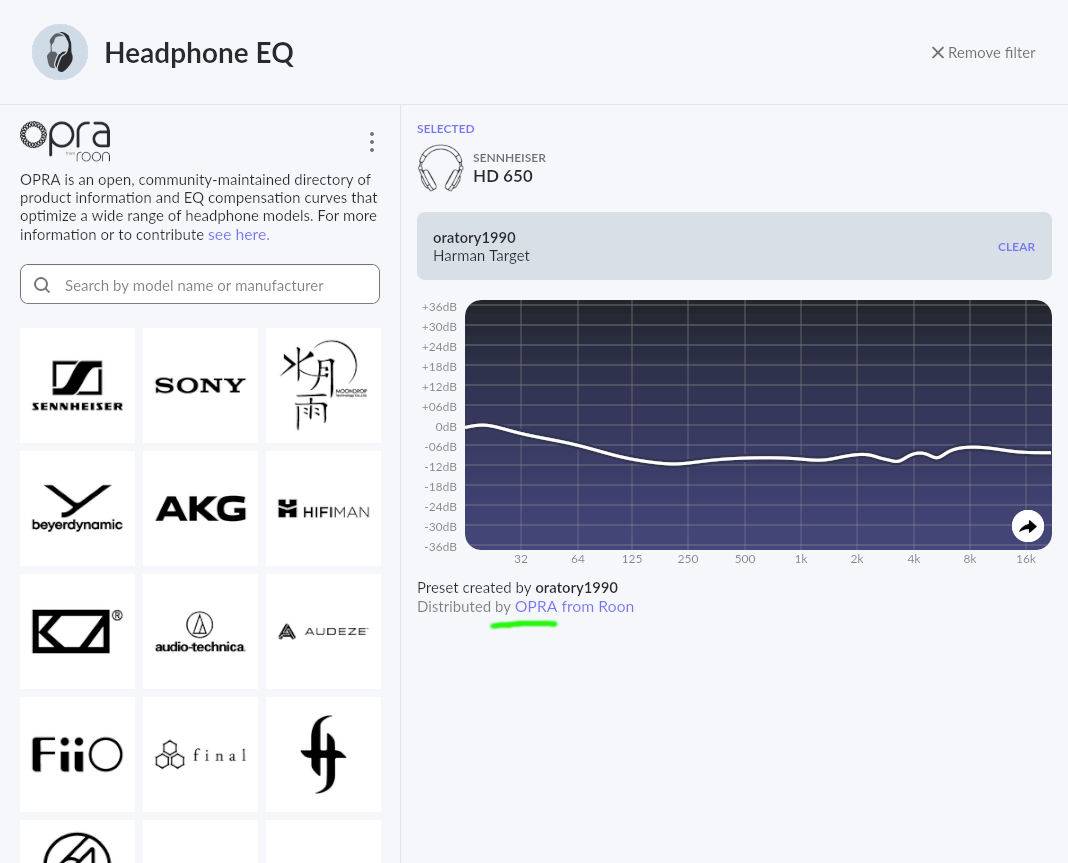The height and width of the screenshot is (863, 1068).
Task: Select the FiiO brand tile
Action: tap(77, 755)
